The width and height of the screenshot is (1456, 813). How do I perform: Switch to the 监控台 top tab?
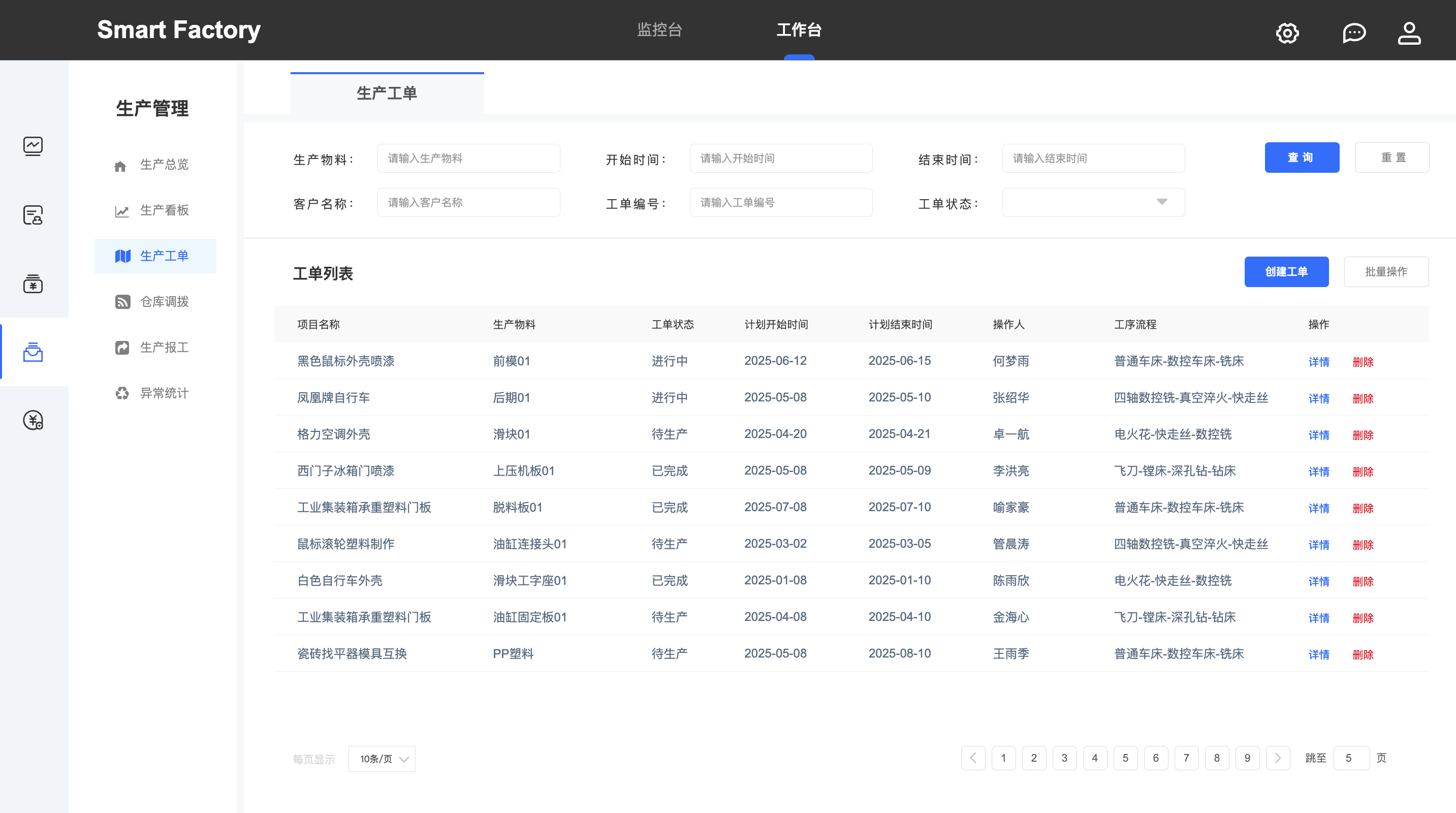click(659, 29)
